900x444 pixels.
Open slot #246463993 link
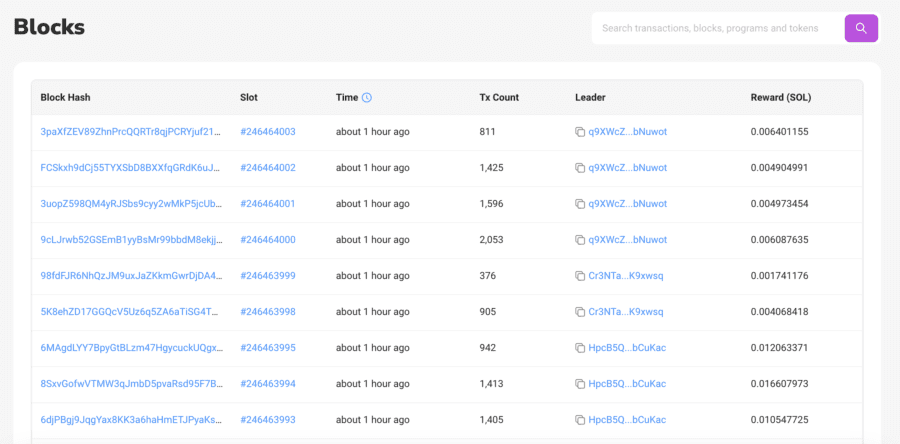point(268,420)
